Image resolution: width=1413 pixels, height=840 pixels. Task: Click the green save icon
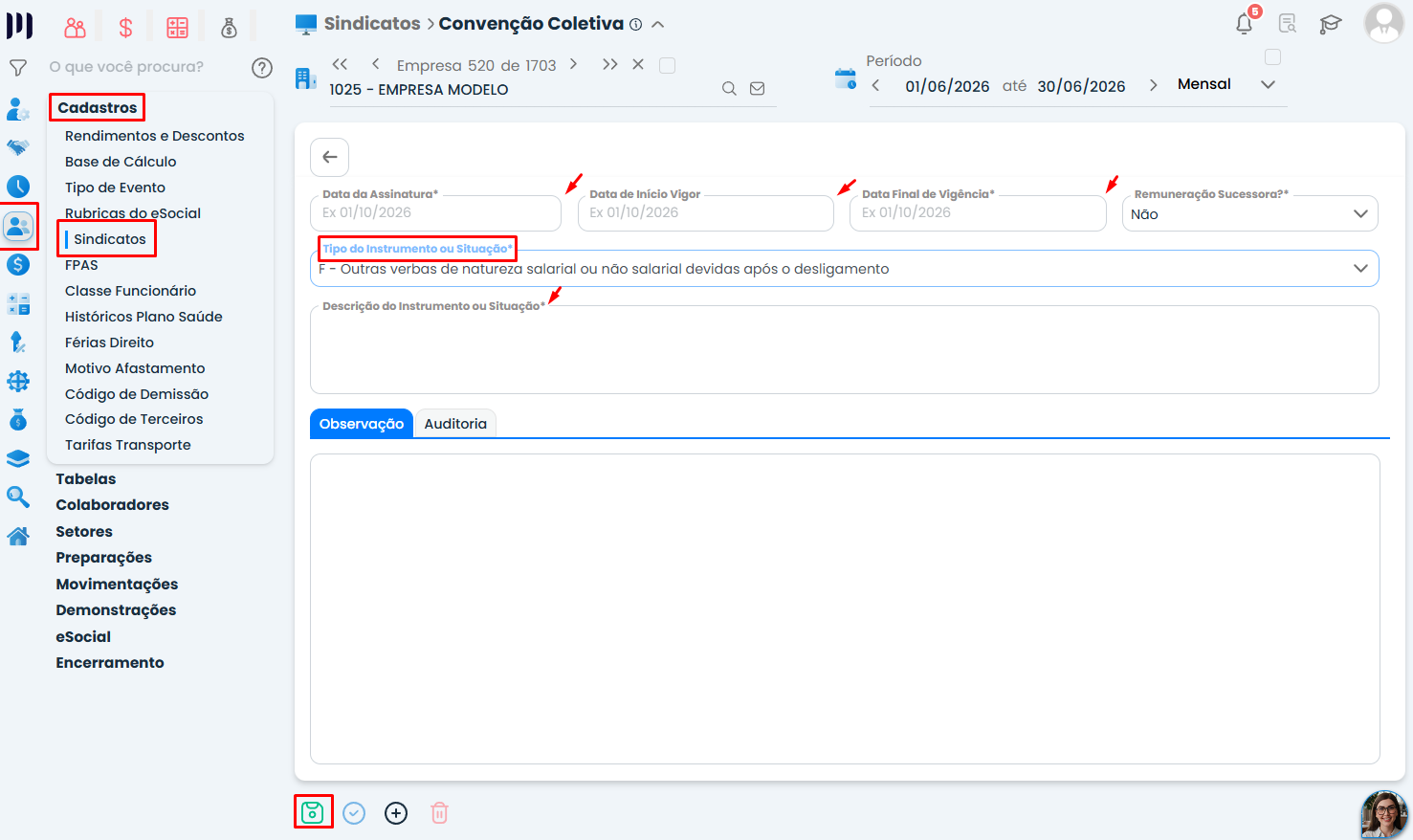(313, 812)
